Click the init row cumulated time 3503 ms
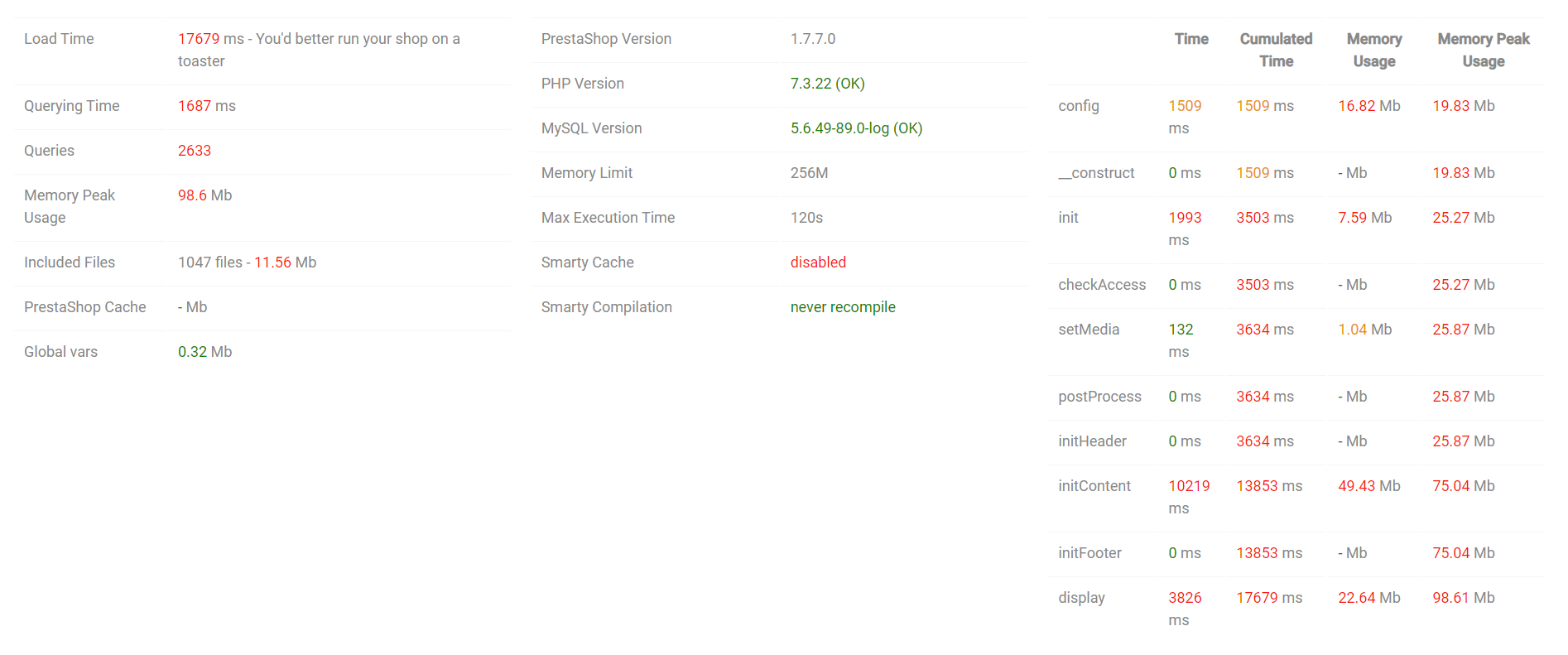Viewport: 1568px width, 655px height. pyautogui.click(x=1265, y=218)
